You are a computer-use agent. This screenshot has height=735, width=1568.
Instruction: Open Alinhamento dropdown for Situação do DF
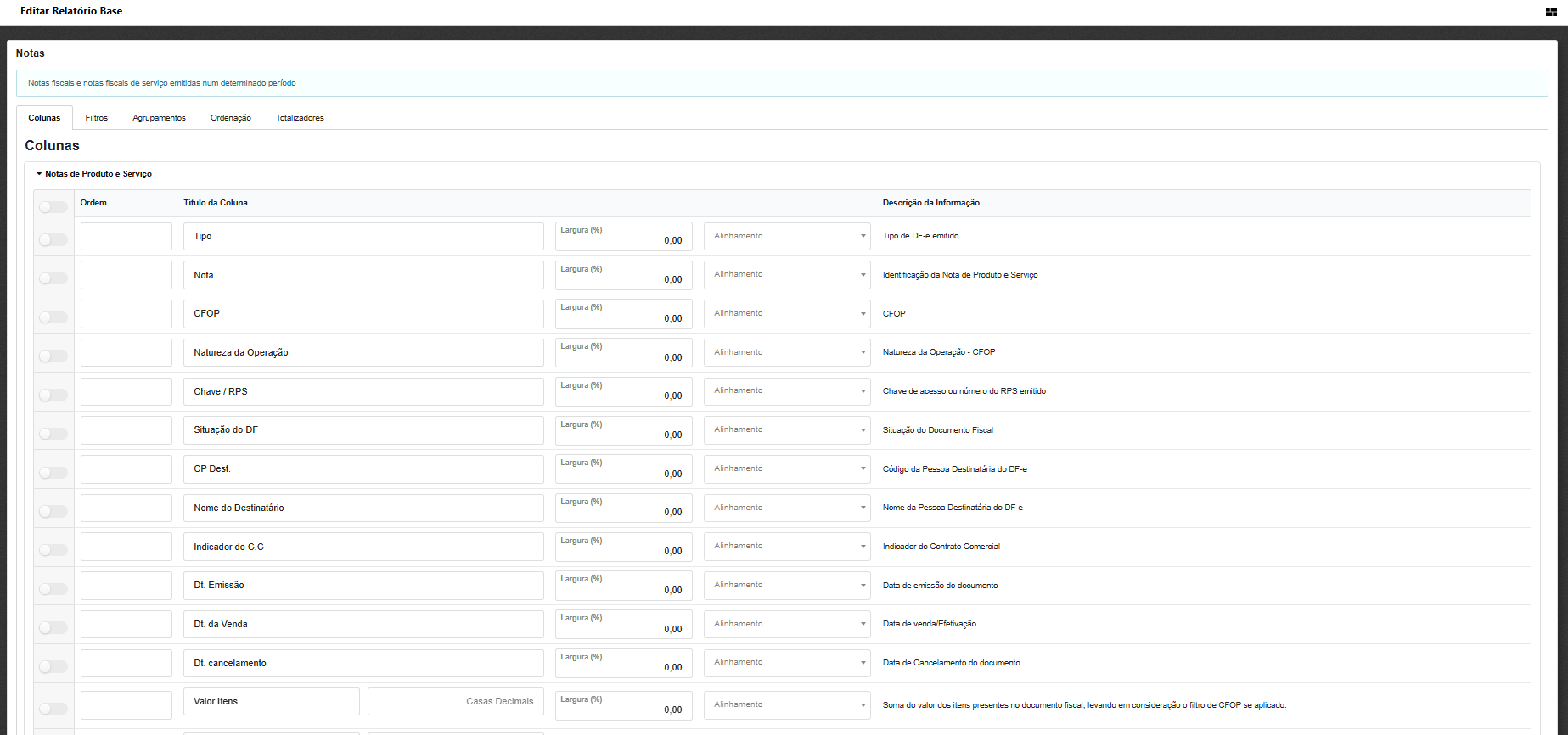click(786, 430)
